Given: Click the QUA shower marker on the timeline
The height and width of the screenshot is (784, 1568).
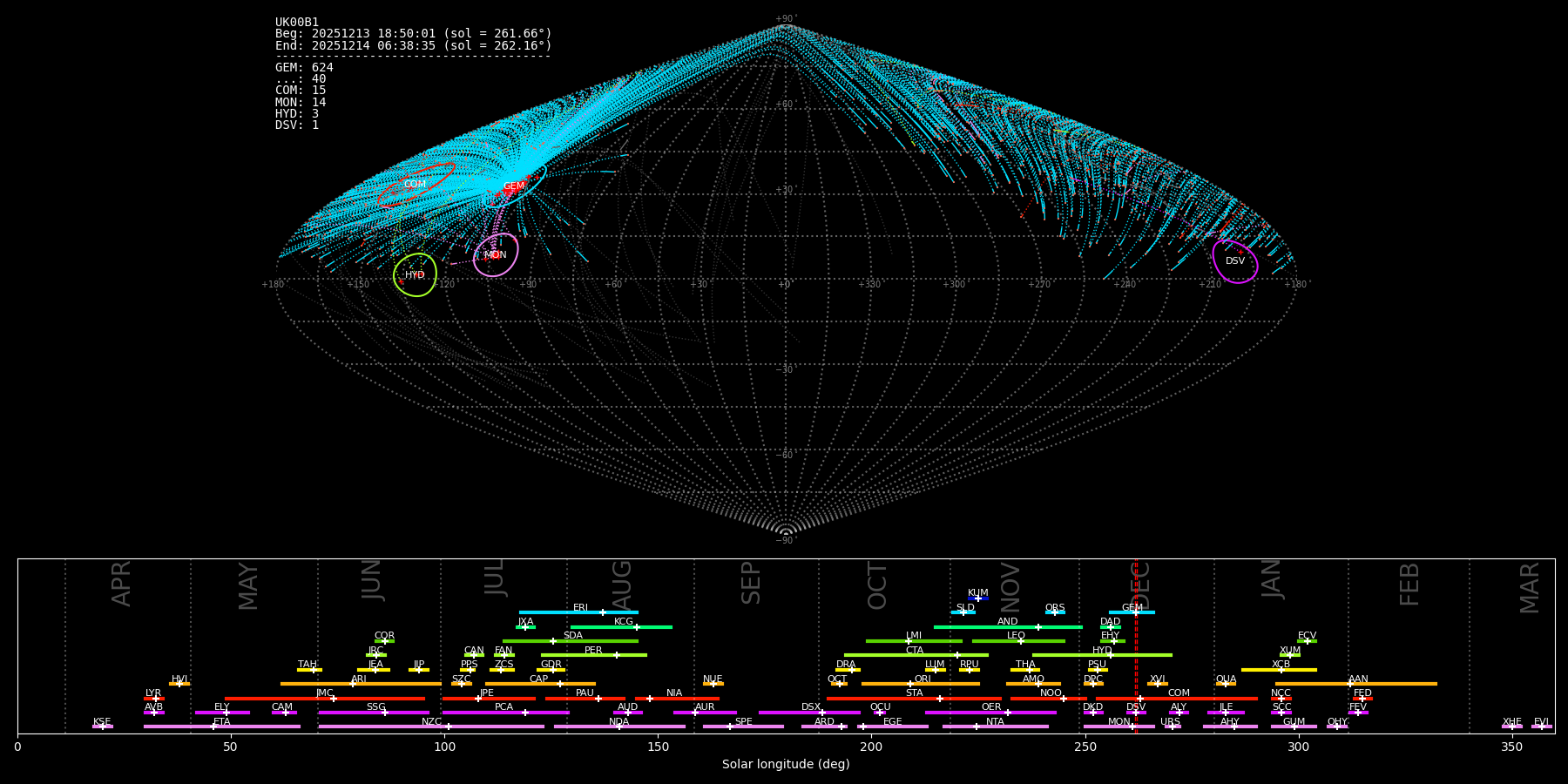Looking at the screenshot, I should click(1226, 684).
